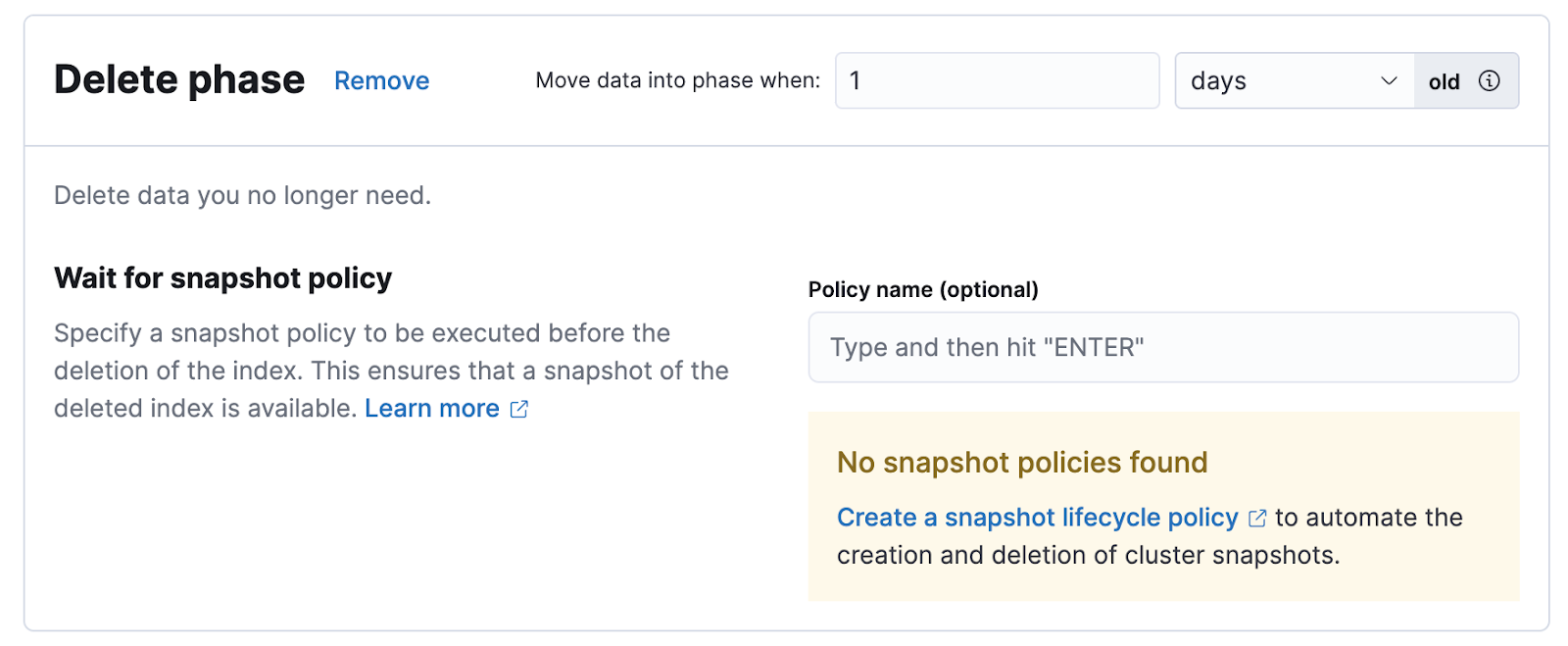
Task: Click the "Move data into phase when:" label
Action: coord(677,80)
